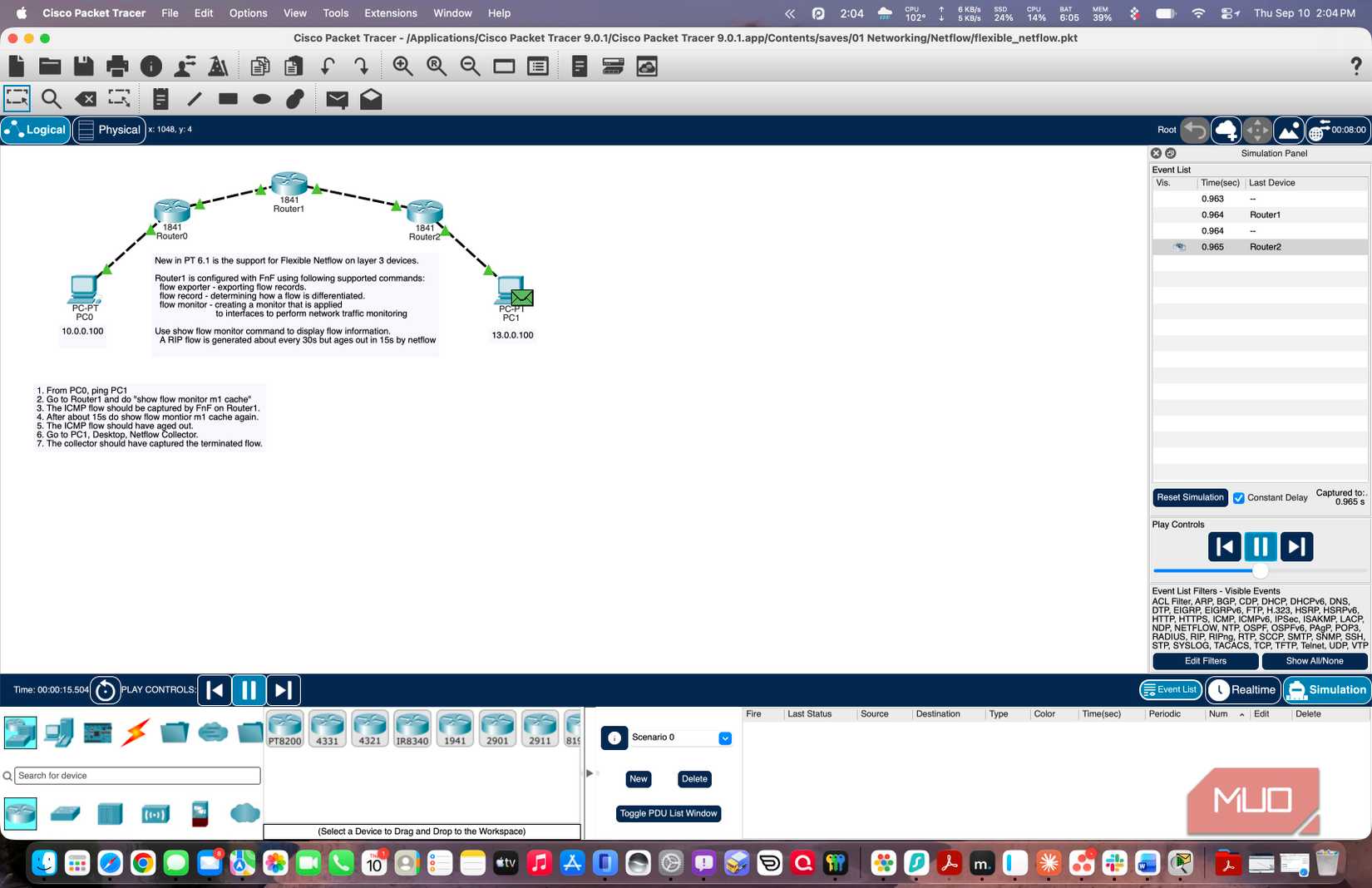1372x888 pixels.
Task: Switch to Physical workspace view
Action: (x=109, y=130)
